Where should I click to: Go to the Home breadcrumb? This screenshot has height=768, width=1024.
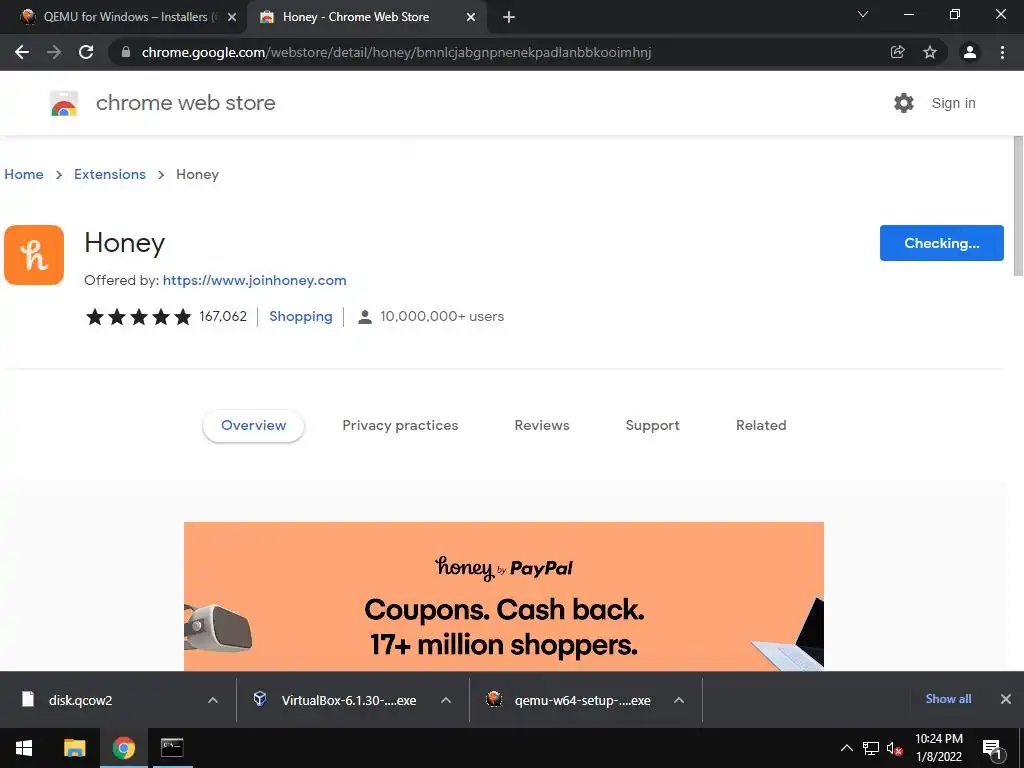click(x=24, y=174)
